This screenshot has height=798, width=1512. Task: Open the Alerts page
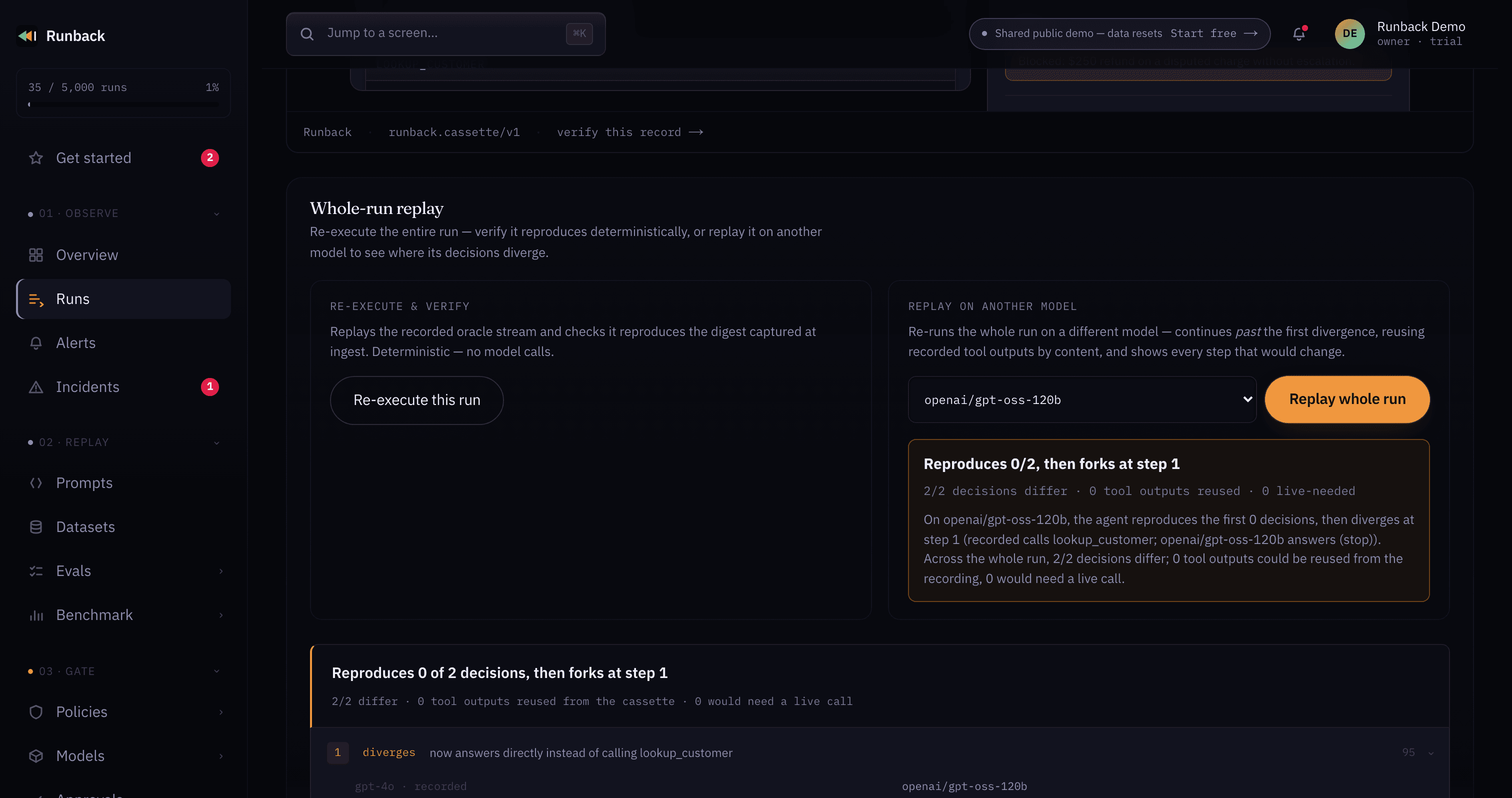click(x=123, y=343)
